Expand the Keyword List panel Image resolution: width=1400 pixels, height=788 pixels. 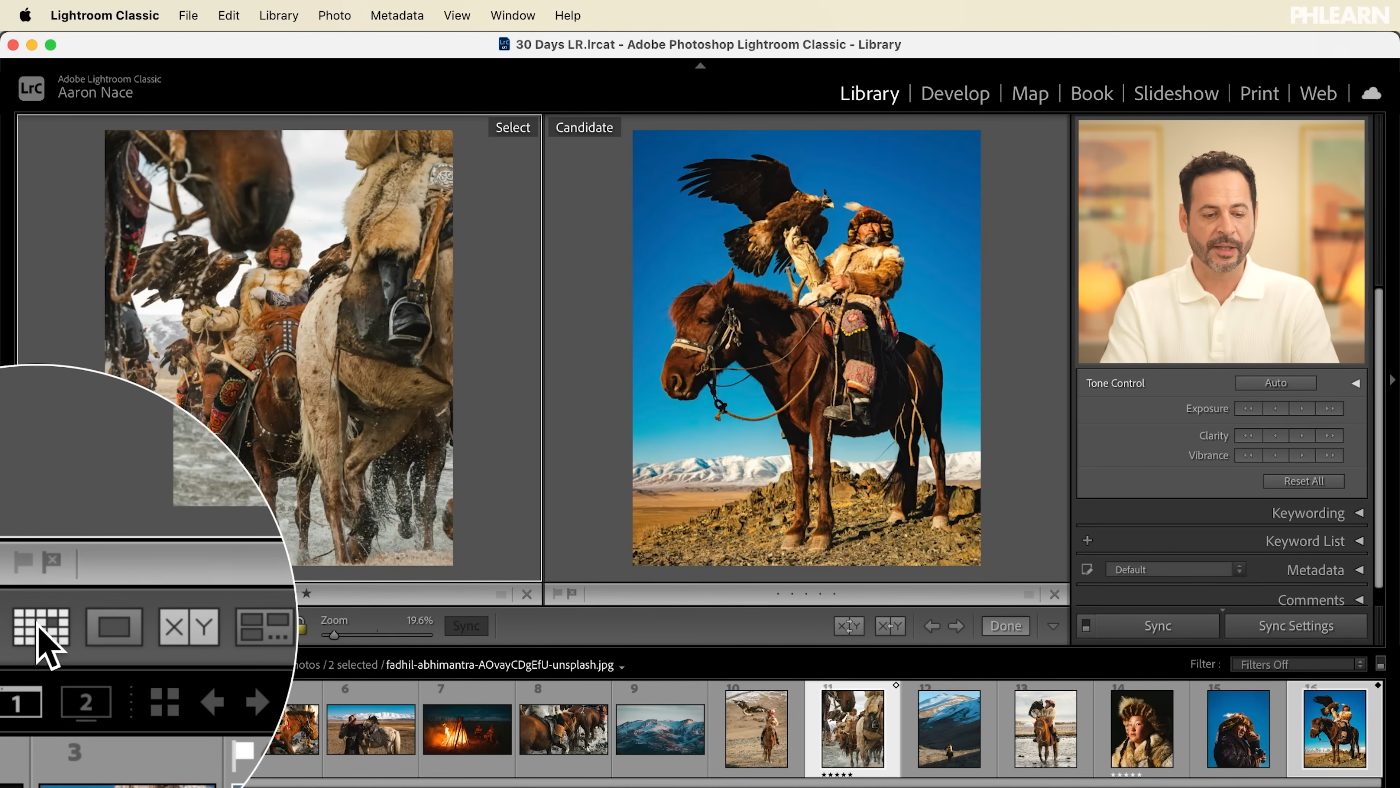point(1359,541)
